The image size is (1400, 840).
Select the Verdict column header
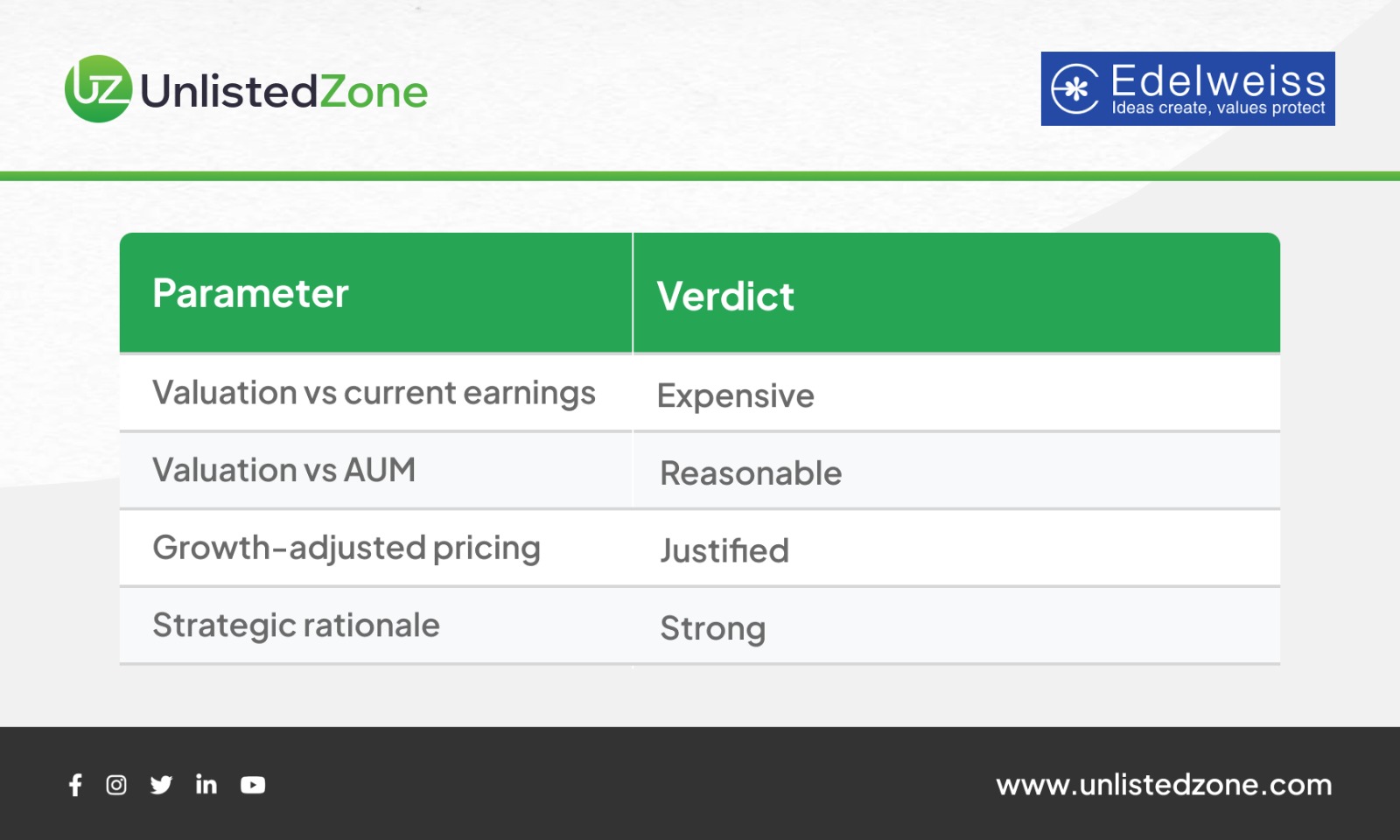point(725,297)
